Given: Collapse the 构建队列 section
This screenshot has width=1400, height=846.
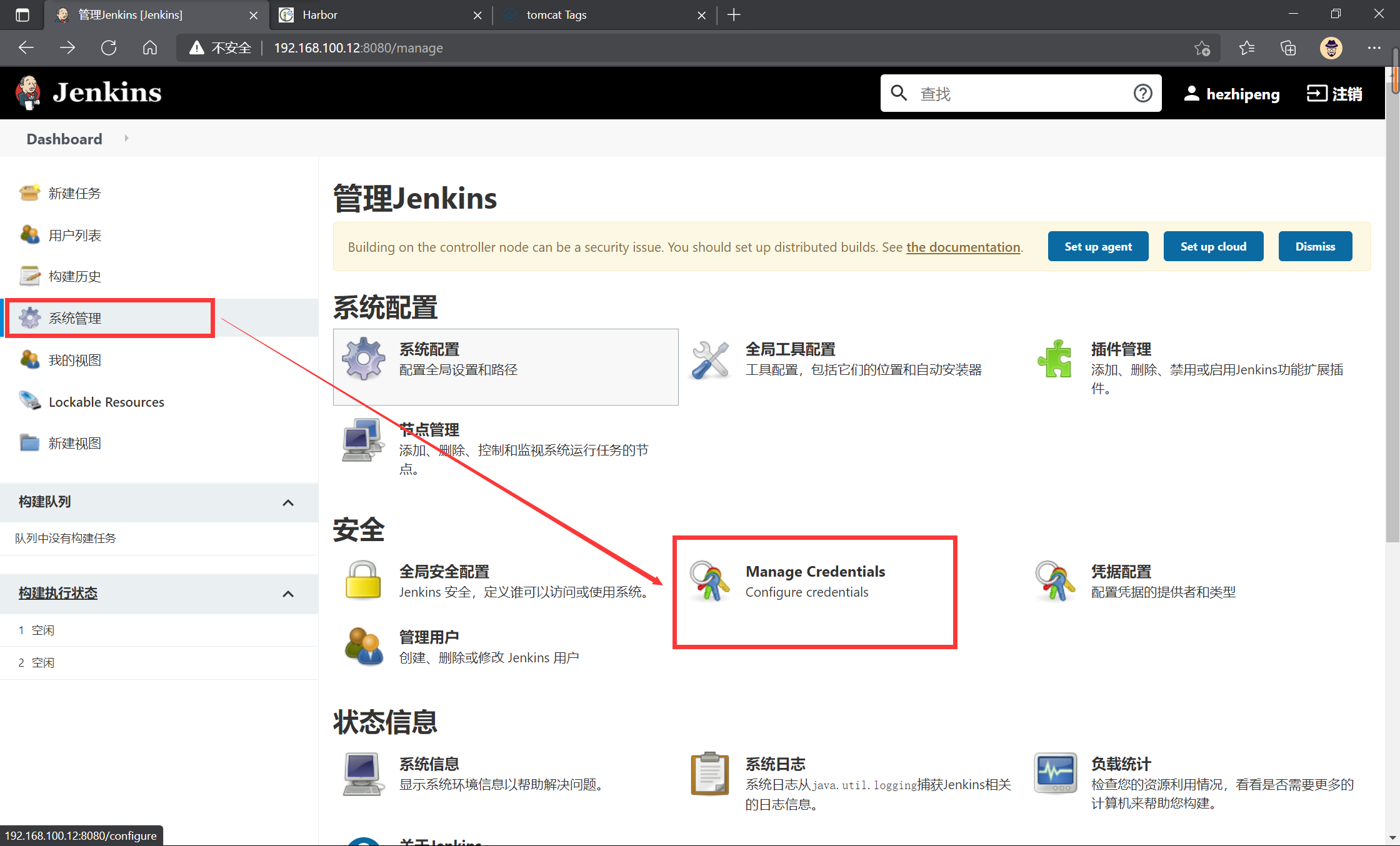Looking at the screenshot, I should (288, 502).
